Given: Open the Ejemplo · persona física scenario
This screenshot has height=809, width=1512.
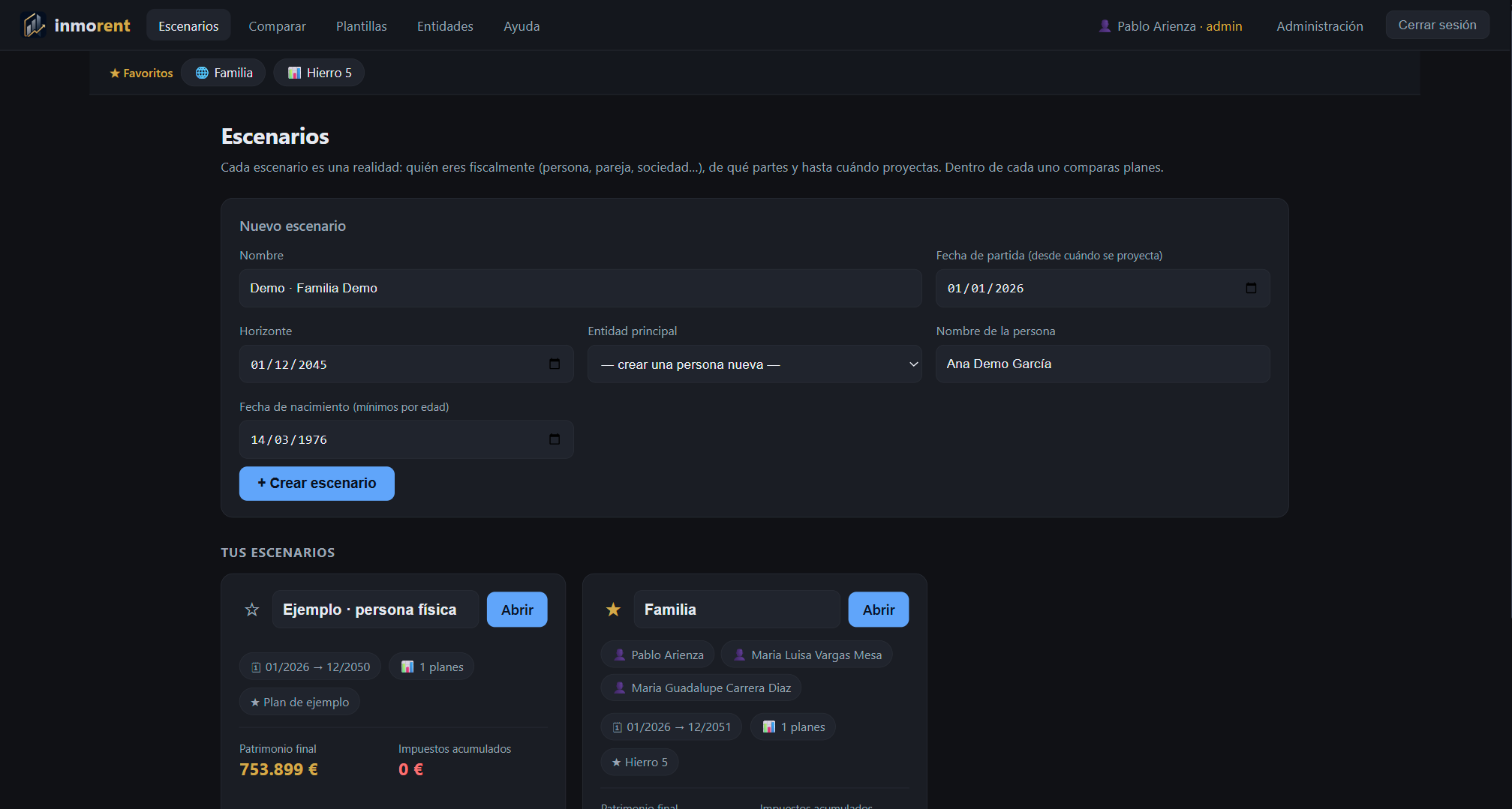Looking at the screenshot, I should (517, 609).
